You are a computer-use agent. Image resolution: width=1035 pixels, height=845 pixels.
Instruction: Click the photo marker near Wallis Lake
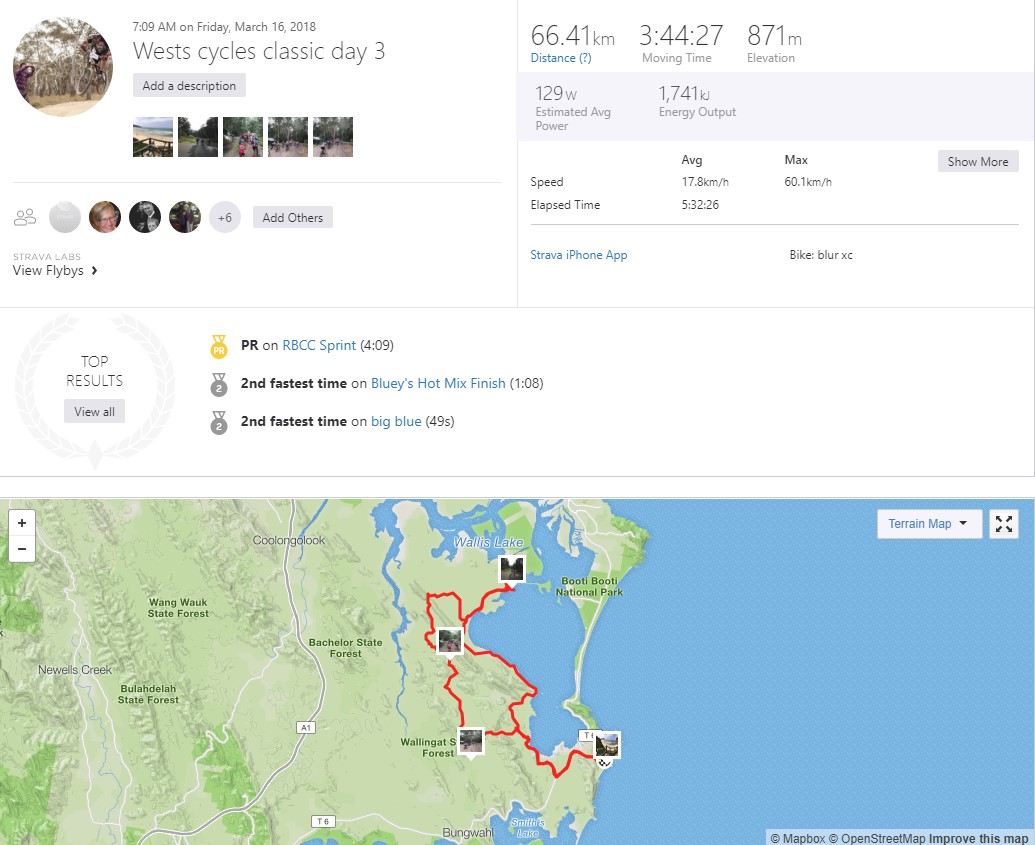(511, 569)
